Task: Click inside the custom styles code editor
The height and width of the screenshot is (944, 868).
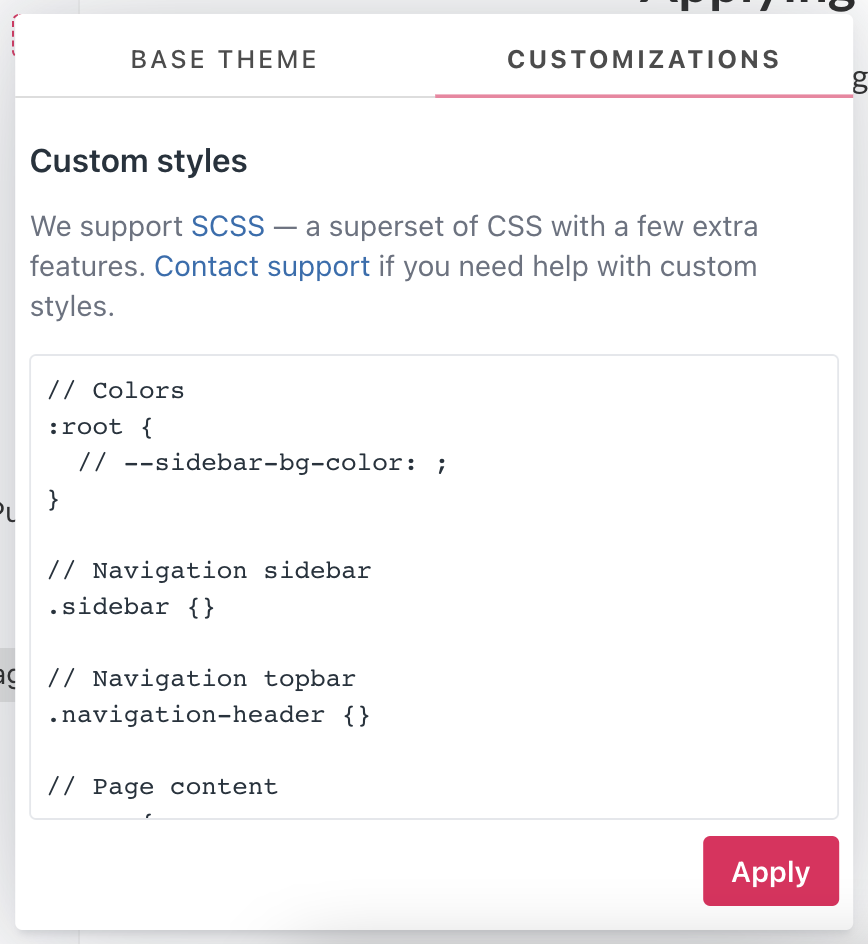Action: [434, 587]
